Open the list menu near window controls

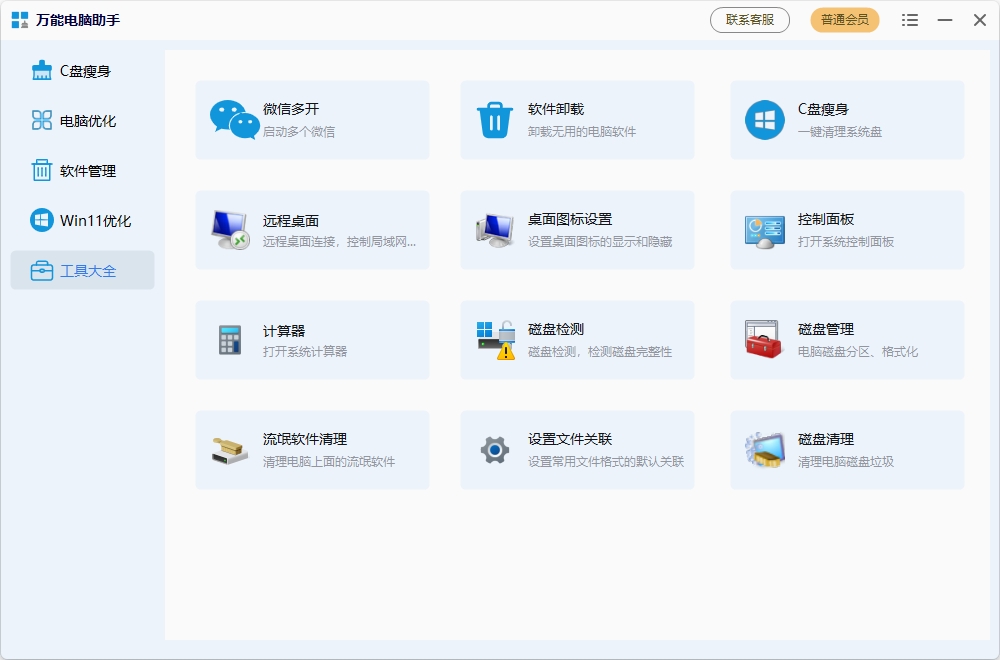pyautogui.click(x=909, y=19)
